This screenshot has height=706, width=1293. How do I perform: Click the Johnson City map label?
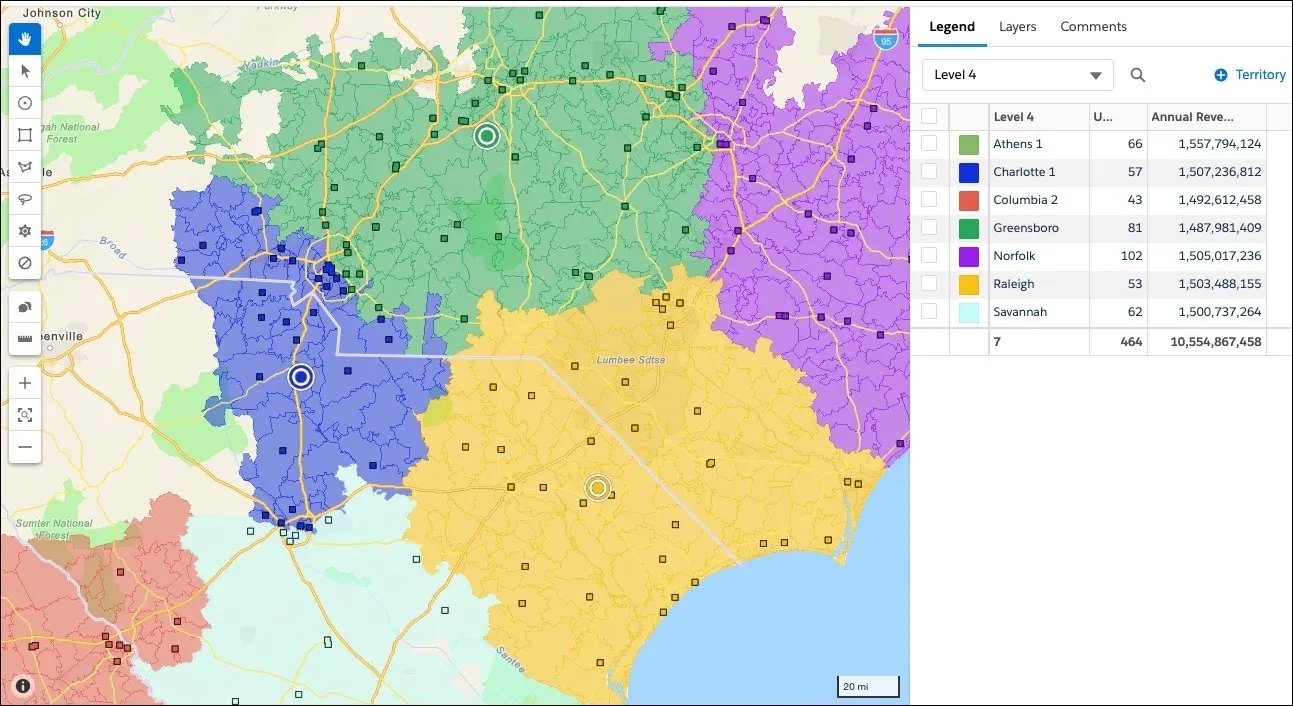(x=62, y=13)
